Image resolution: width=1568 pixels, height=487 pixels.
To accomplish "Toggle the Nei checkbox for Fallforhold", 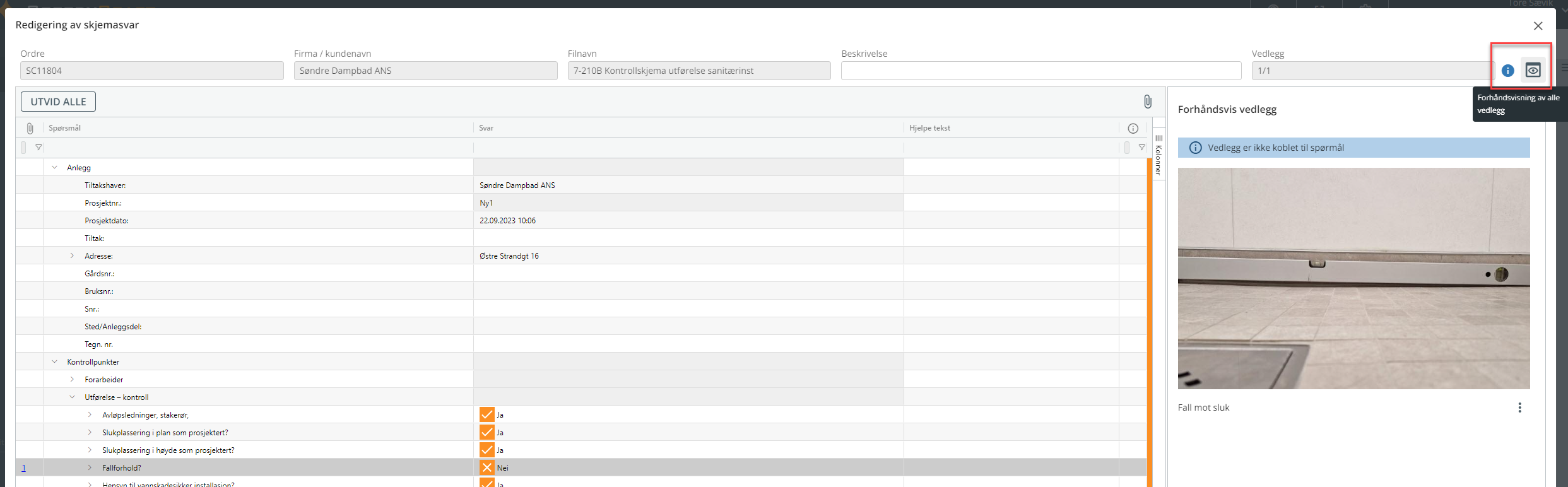I will [x=486, y=467].
